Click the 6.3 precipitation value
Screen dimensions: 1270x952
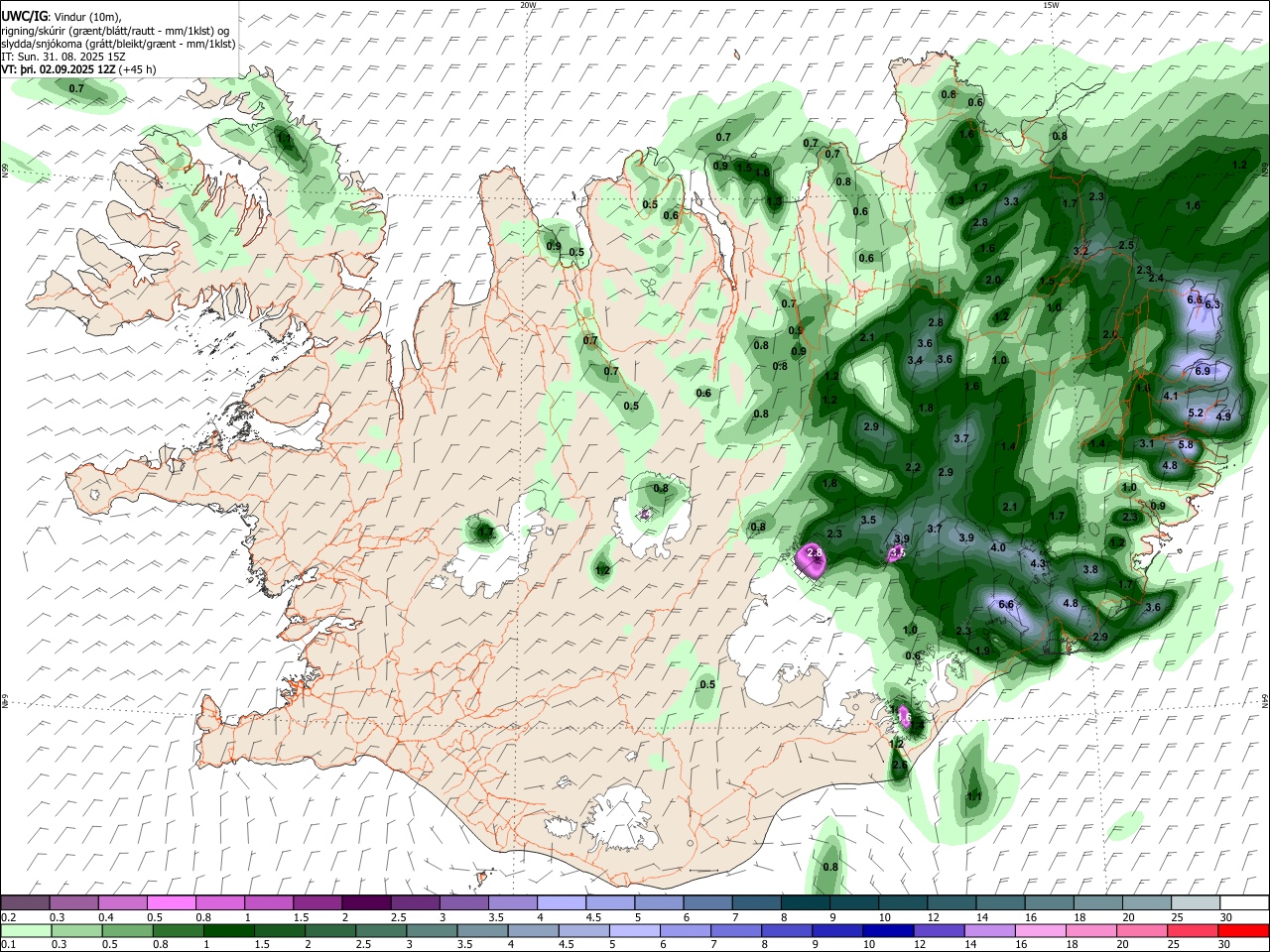coord(1212,304)
